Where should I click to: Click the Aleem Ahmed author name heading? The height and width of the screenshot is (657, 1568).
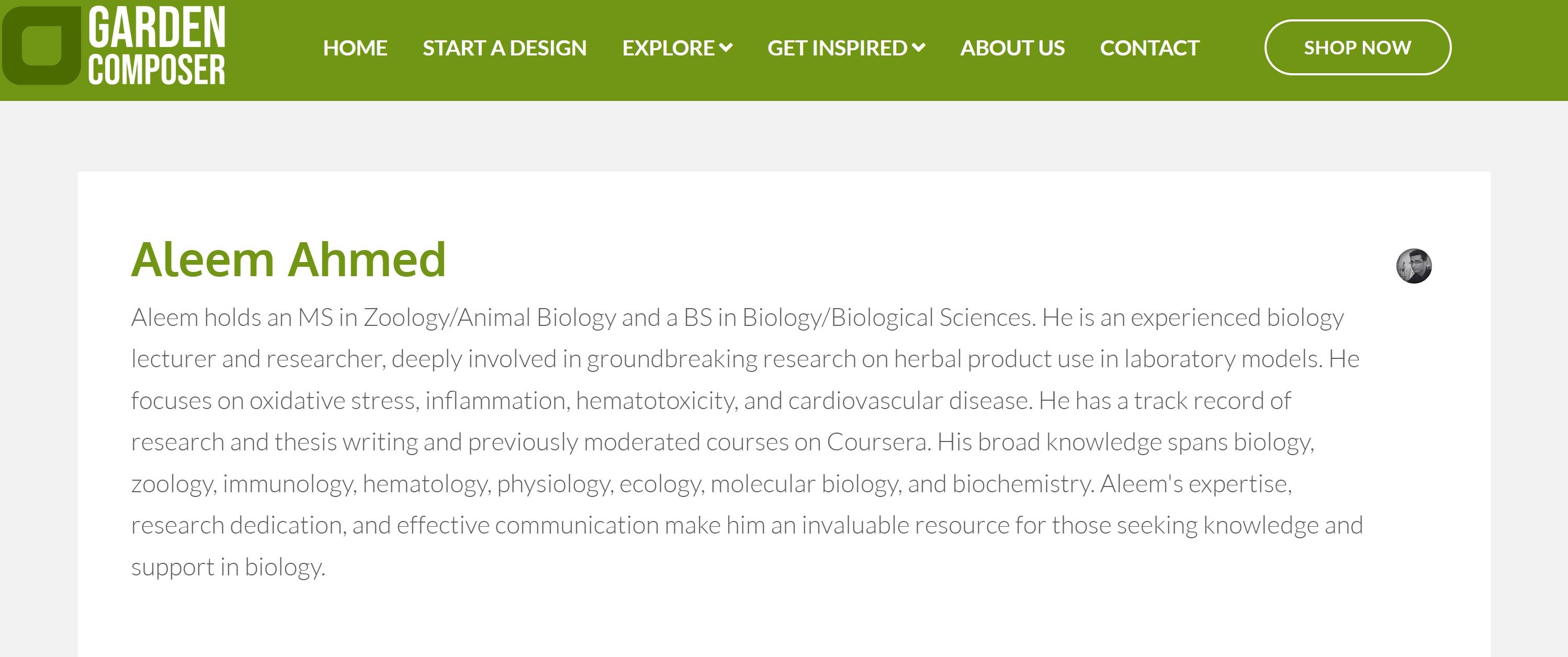[x=288, y=260]
